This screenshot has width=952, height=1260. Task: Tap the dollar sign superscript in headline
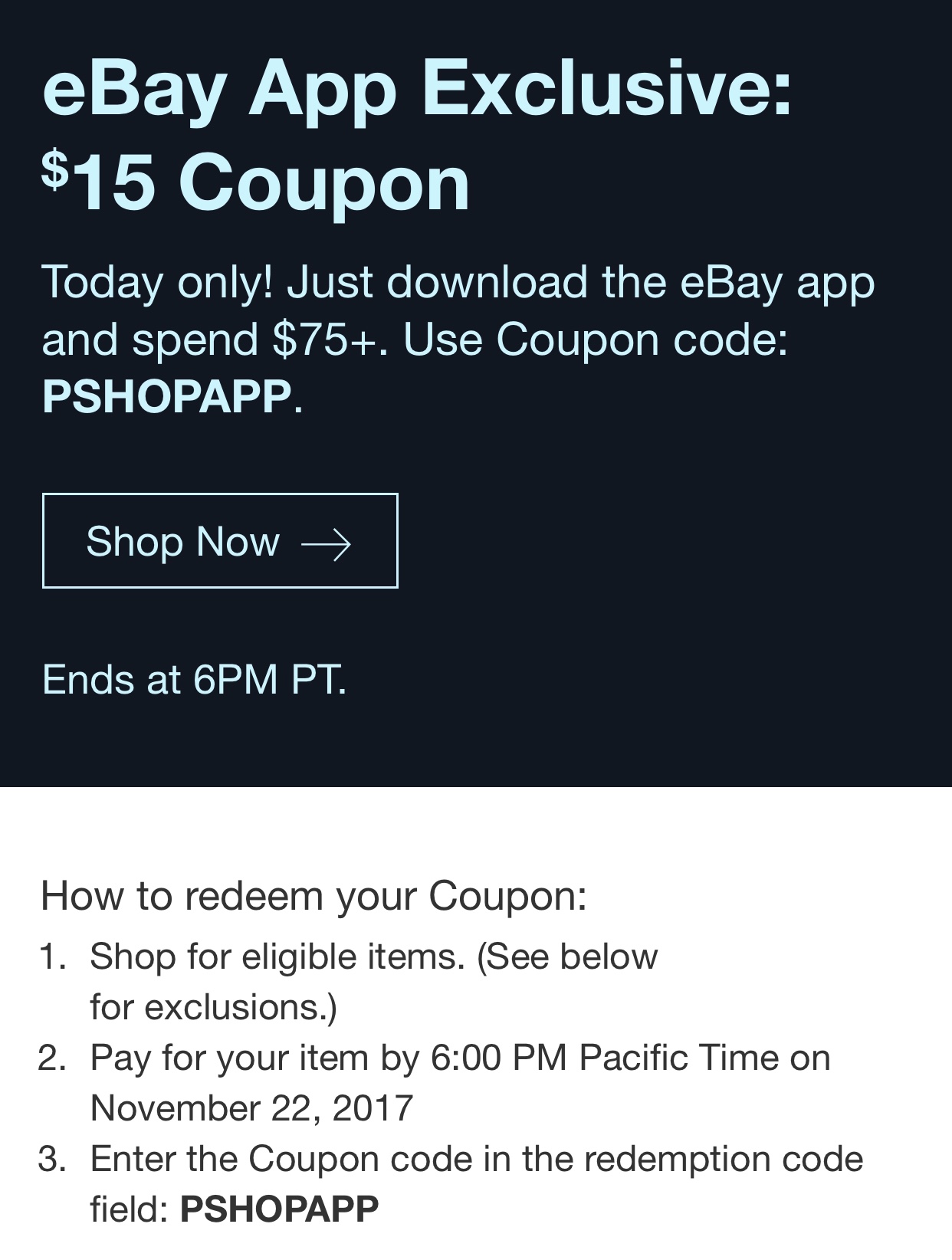[55, 169]
